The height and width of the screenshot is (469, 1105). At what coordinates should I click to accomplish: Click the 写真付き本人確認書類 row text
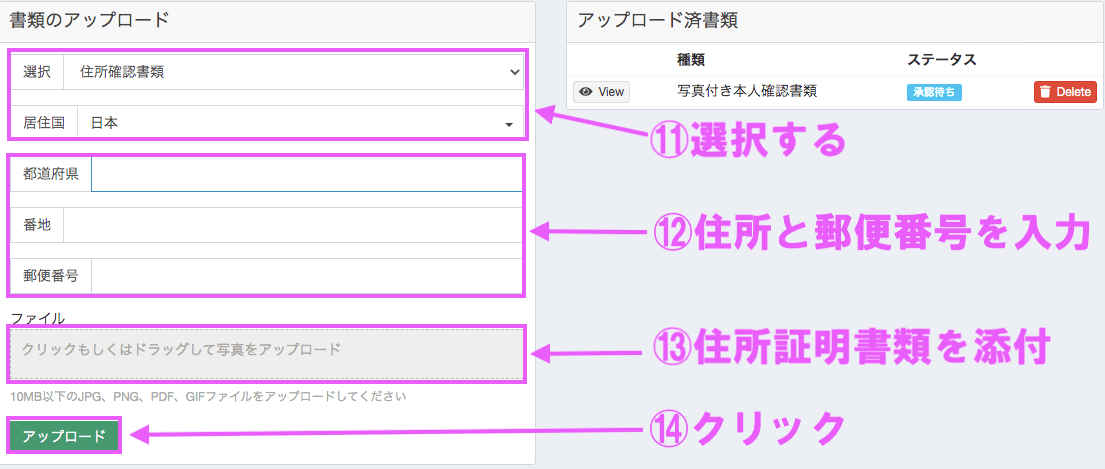coord(747,91)
